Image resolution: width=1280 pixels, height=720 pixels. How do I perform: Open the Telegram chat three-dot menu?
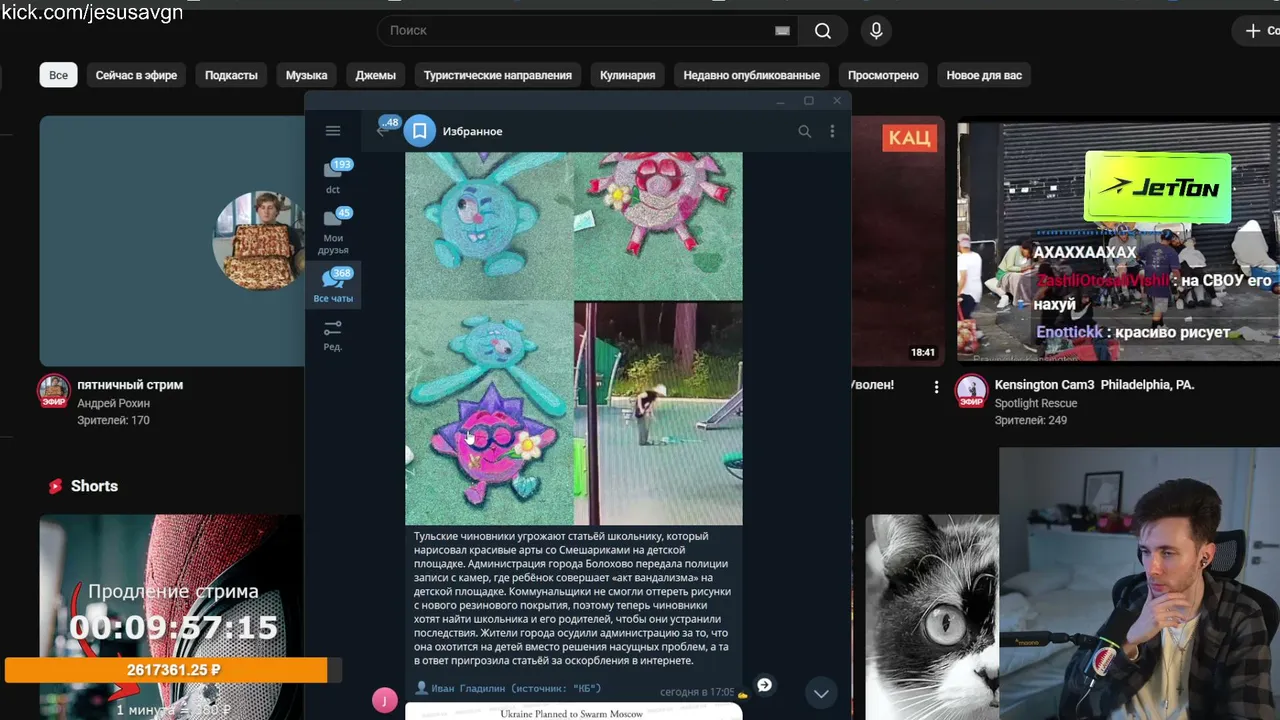[832, 131]
